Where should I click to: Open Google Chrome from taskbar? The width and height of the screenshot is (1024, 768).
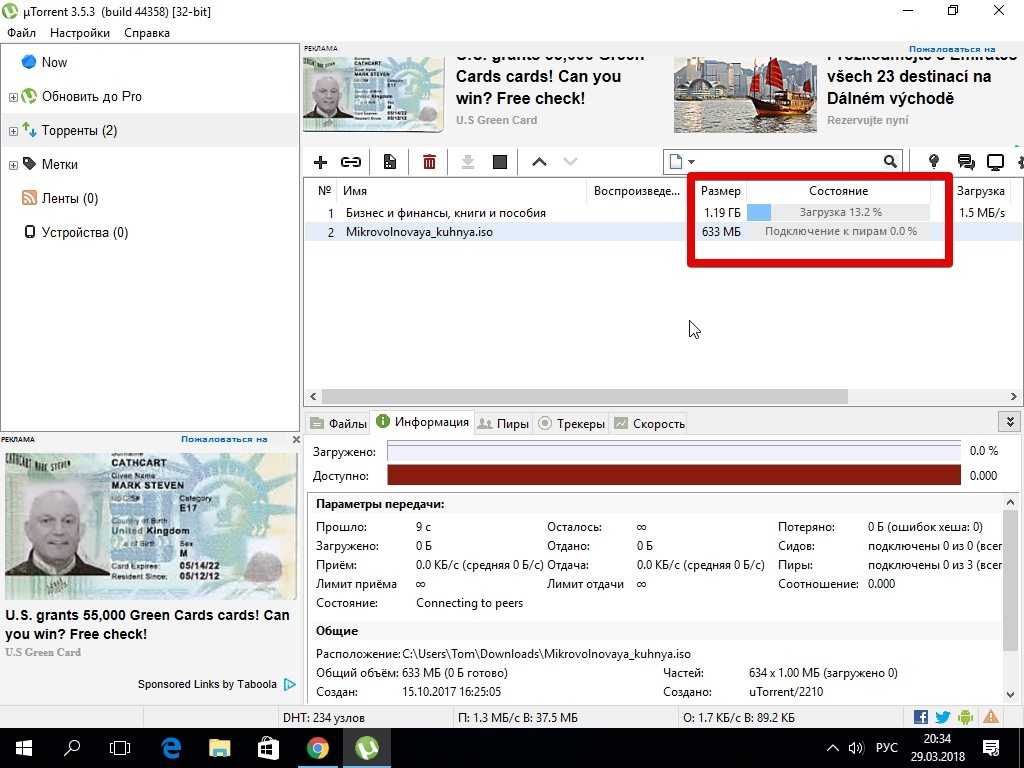point(318,748)
